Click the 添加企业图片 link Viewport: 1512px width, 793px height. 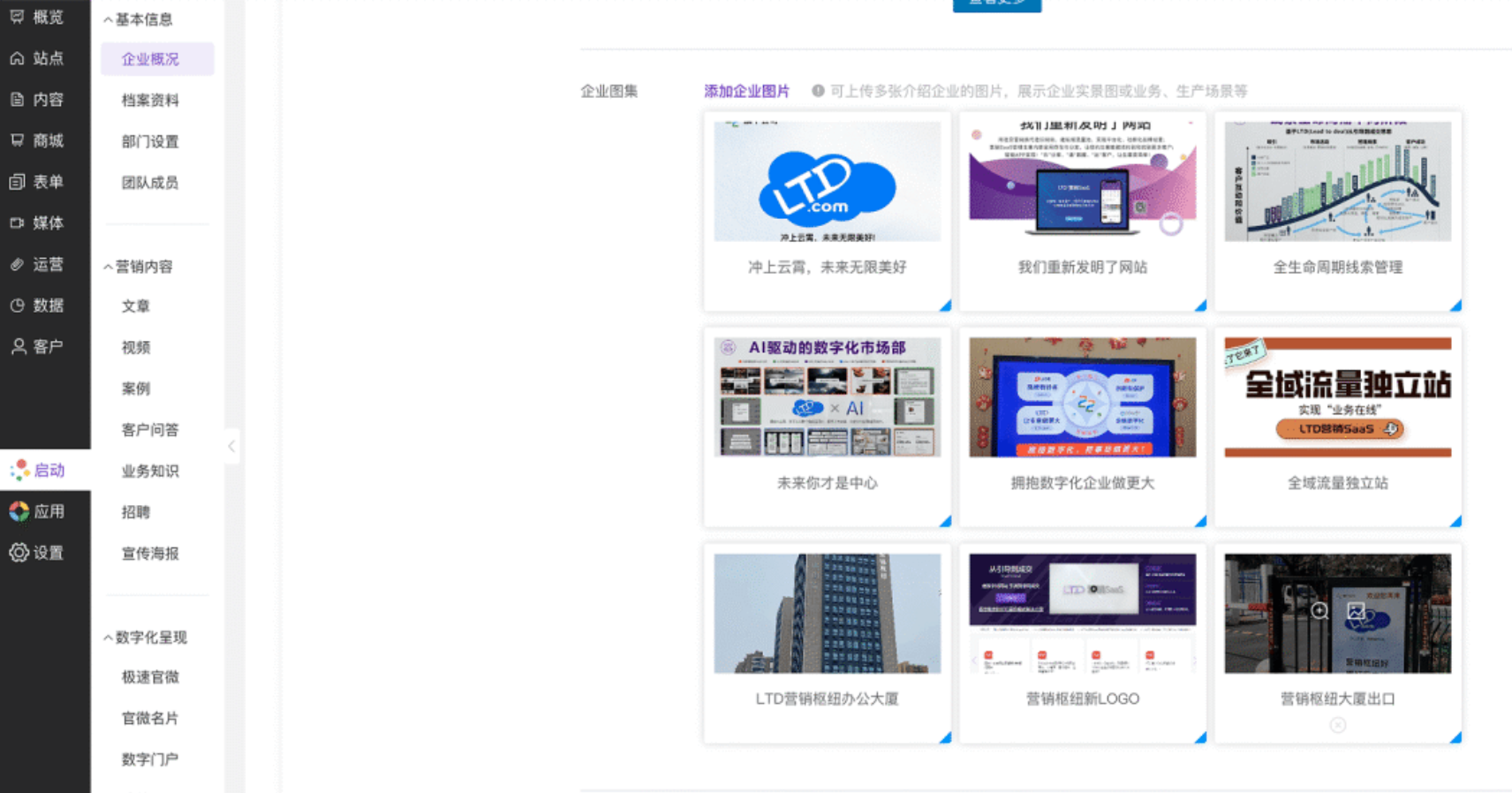746,91
